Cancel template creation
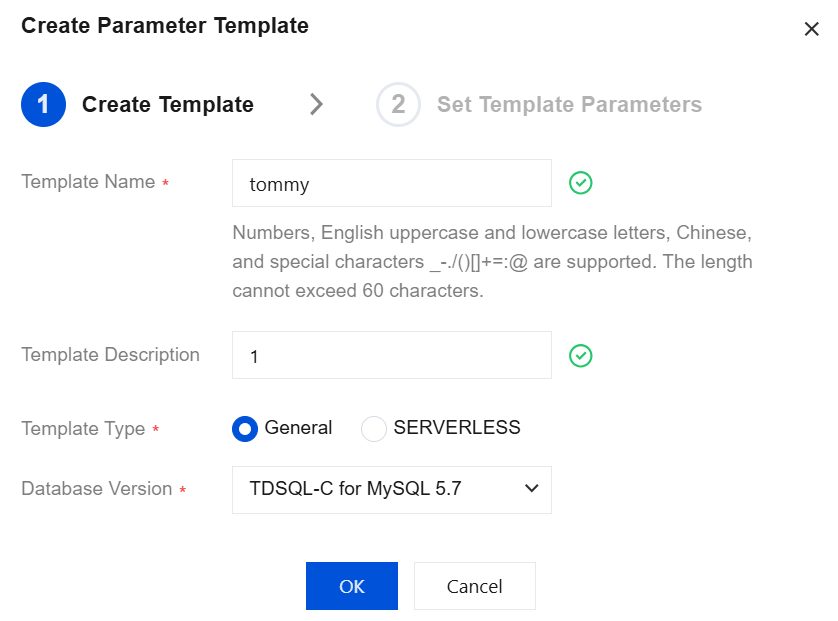838x621 pixels. [474, 586]
